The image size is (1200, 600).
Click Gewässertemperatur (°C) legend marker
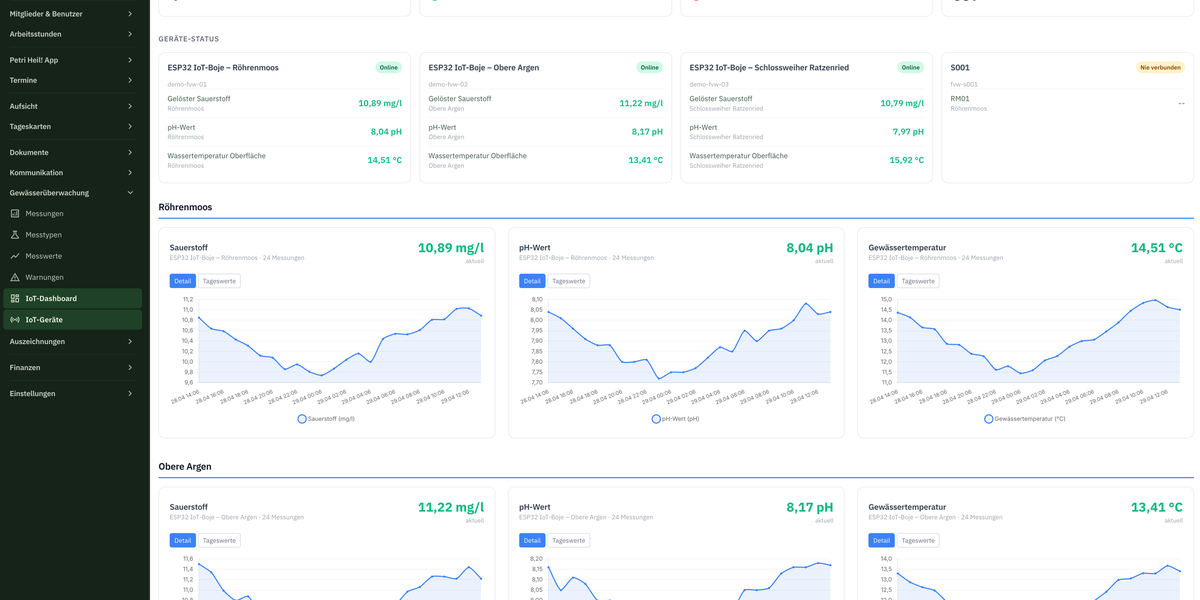point(988,419)
